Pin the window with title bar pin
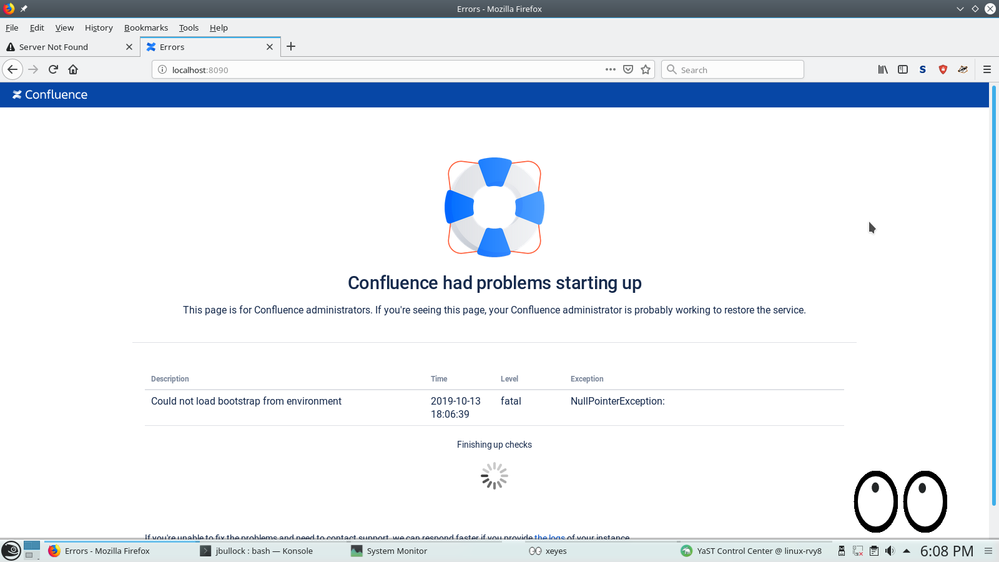This screenshot has width=999, height=562. tap(24, 9)
